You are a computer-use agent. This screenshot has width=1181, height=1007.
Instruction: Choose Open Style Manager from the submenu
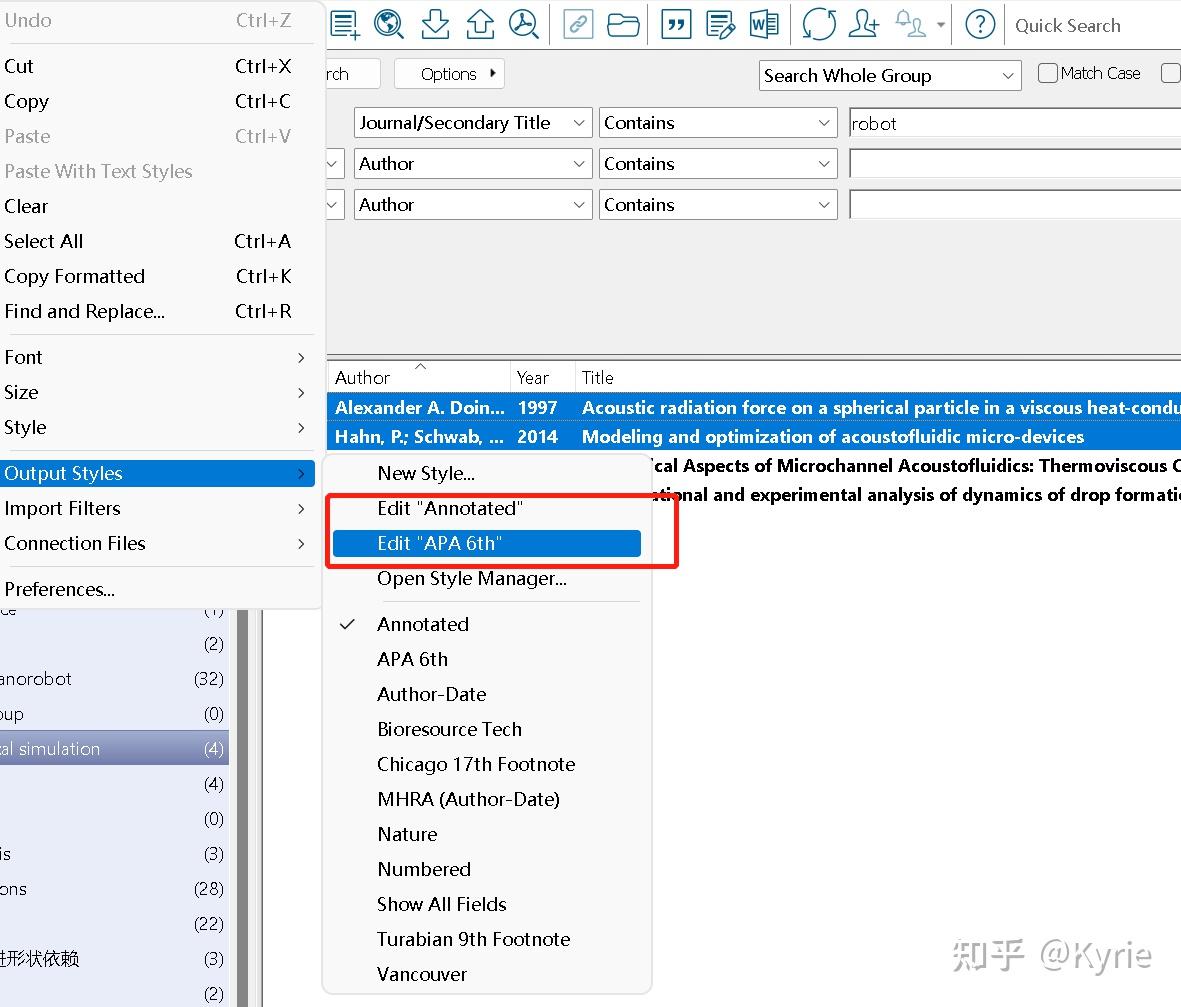coord(471,578)
